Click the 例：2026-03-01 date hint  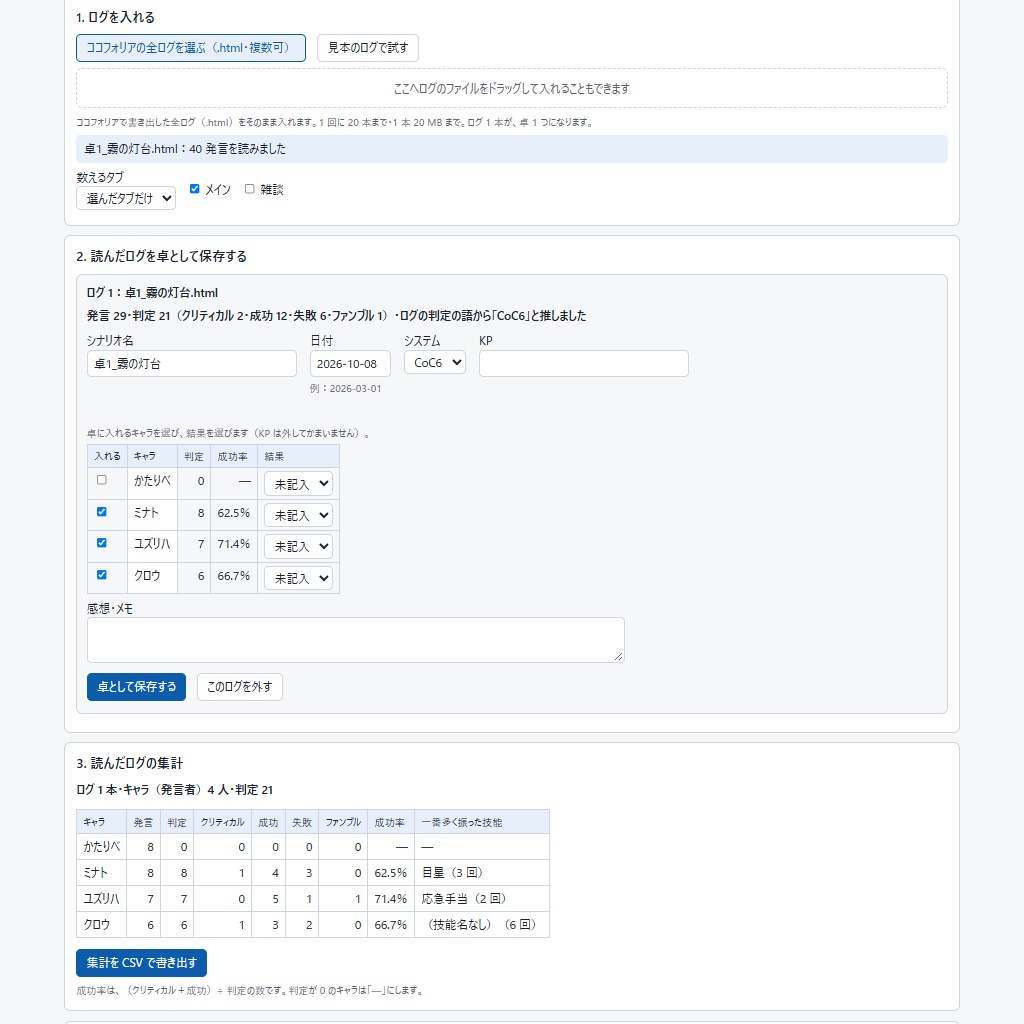(345, 389)
